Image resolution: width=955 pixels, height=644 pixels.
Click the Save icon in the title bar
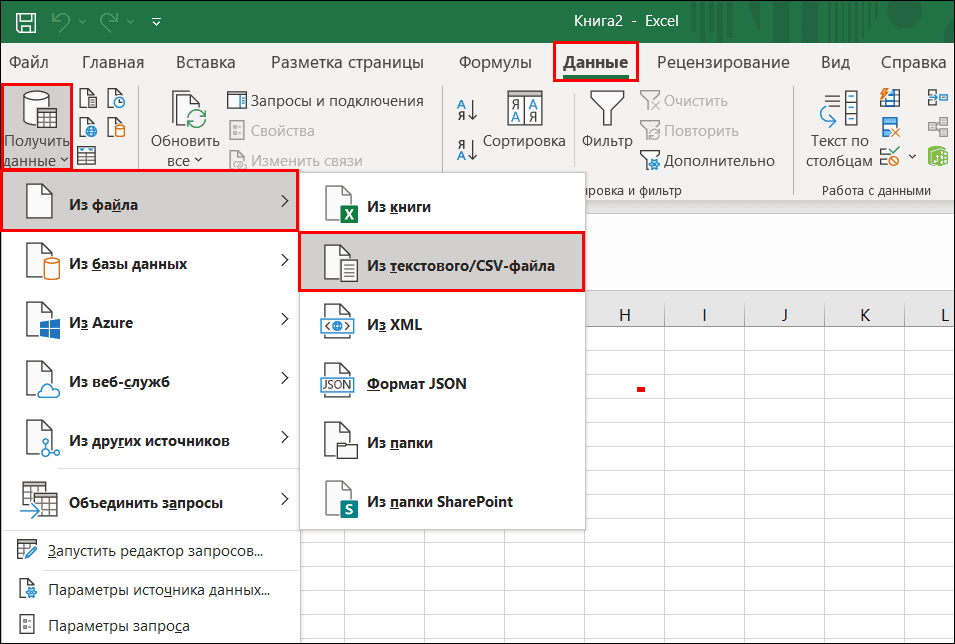[x=26, y=22]
